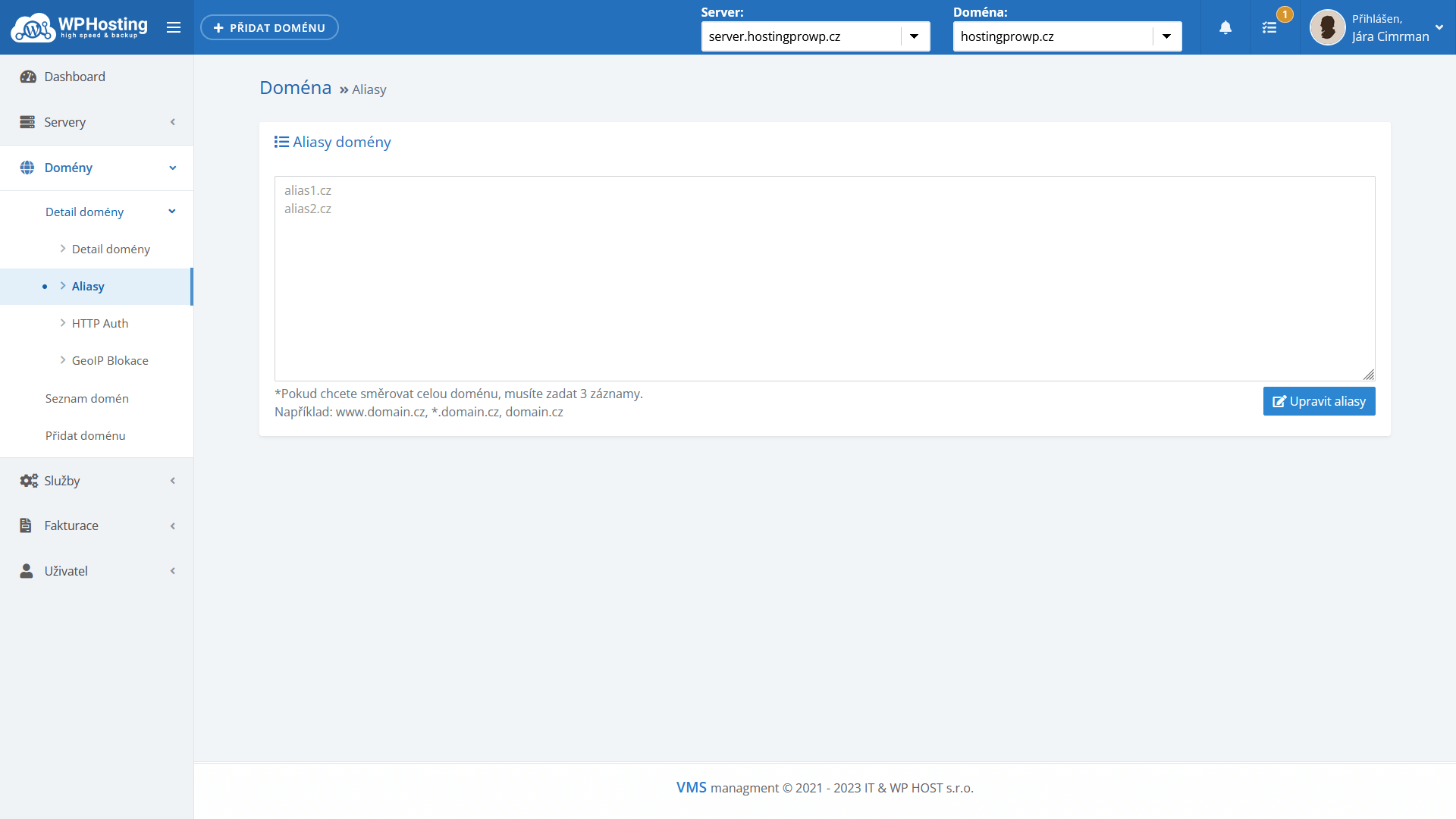Click Jára Cimrman's avatar picture
The image size is (1456, 819).
point(1327,28)
